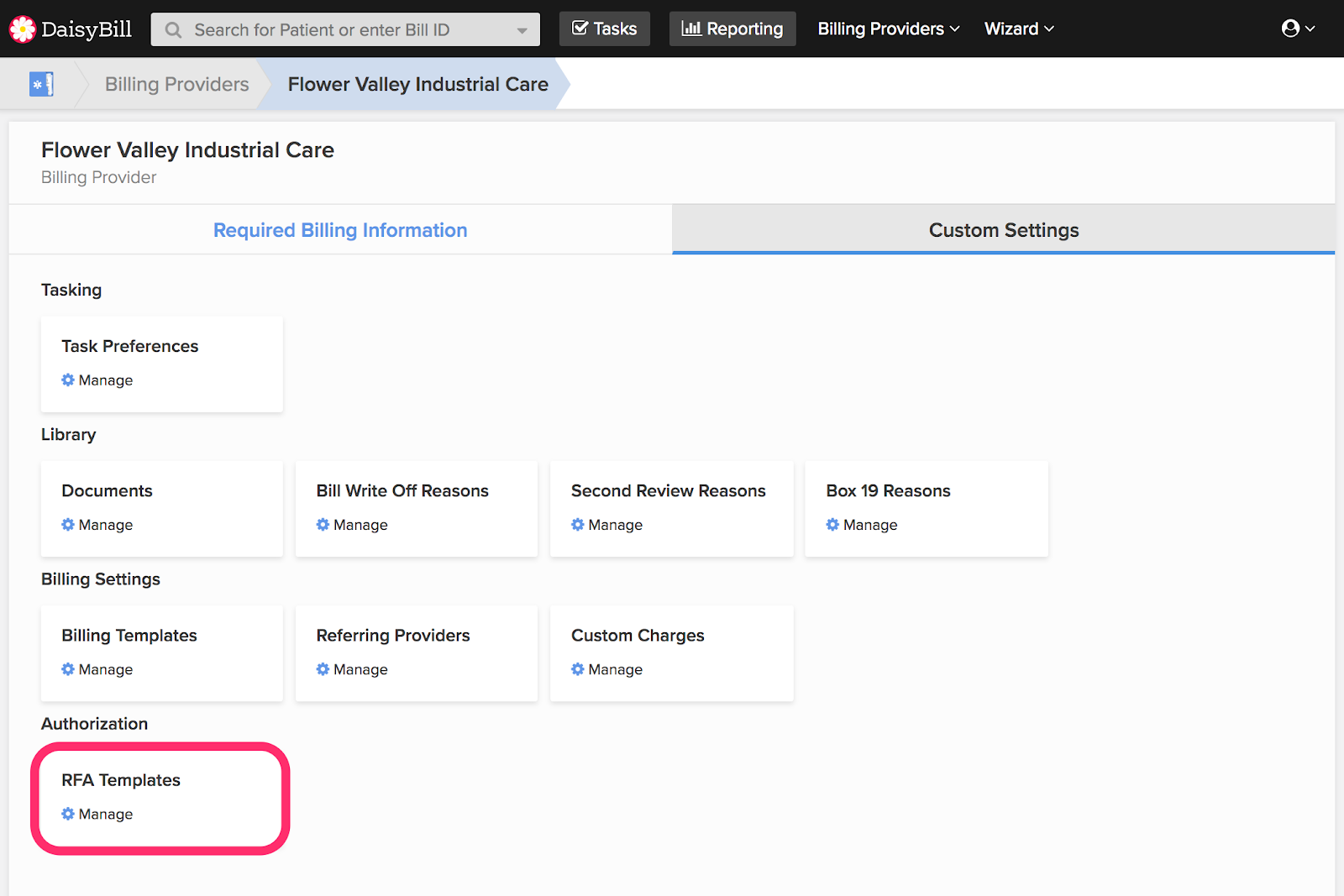1344x896 pixels.
Task: Click the gear icon under Referring Providers
Action: pyautogui.click(x=323, y=668)
